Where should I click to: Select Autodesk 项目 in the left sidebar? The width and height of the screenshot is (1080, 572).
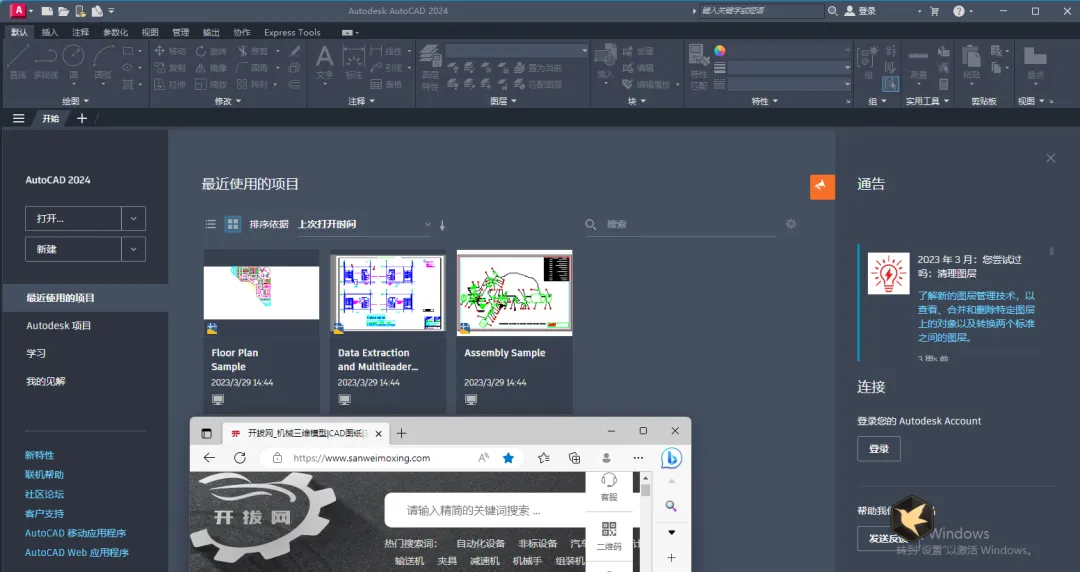coord(59,325)
